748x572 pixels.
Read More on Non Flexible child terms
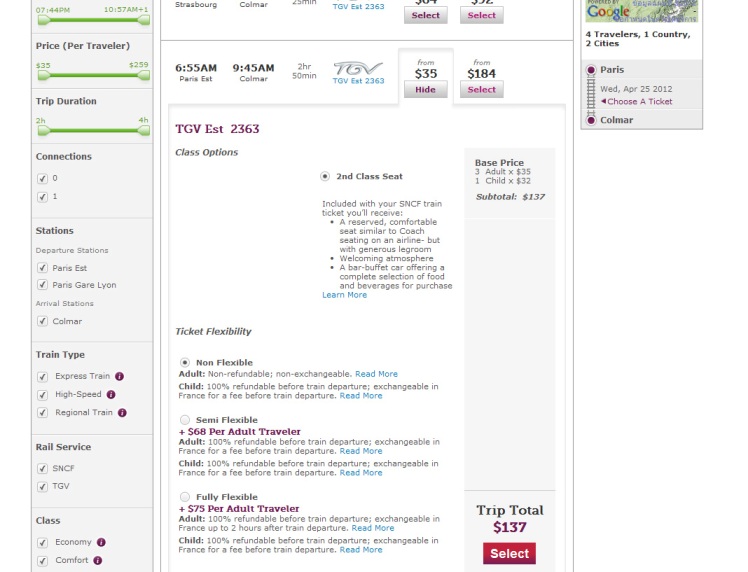coord(361,395)
